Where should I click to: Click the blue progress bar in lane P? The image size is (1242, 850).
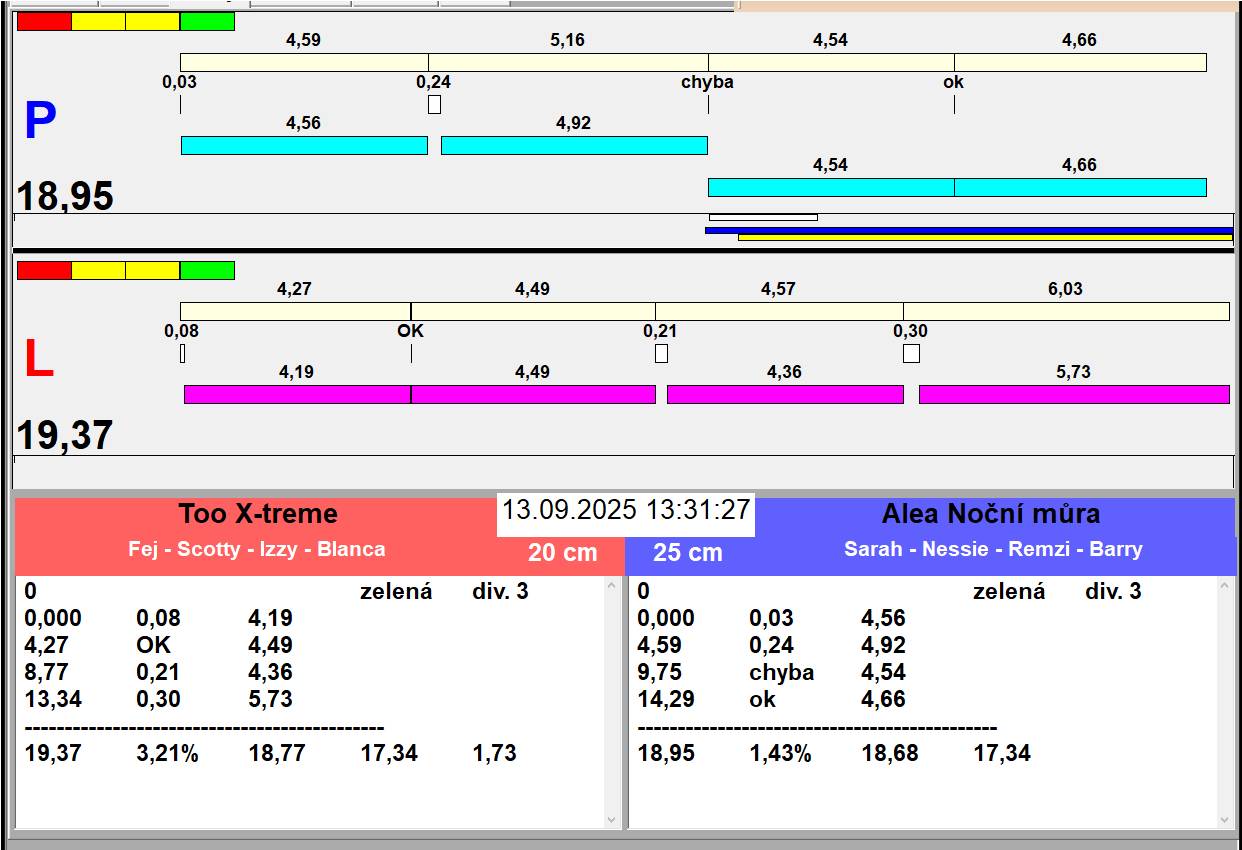click(x=967, y=230)
